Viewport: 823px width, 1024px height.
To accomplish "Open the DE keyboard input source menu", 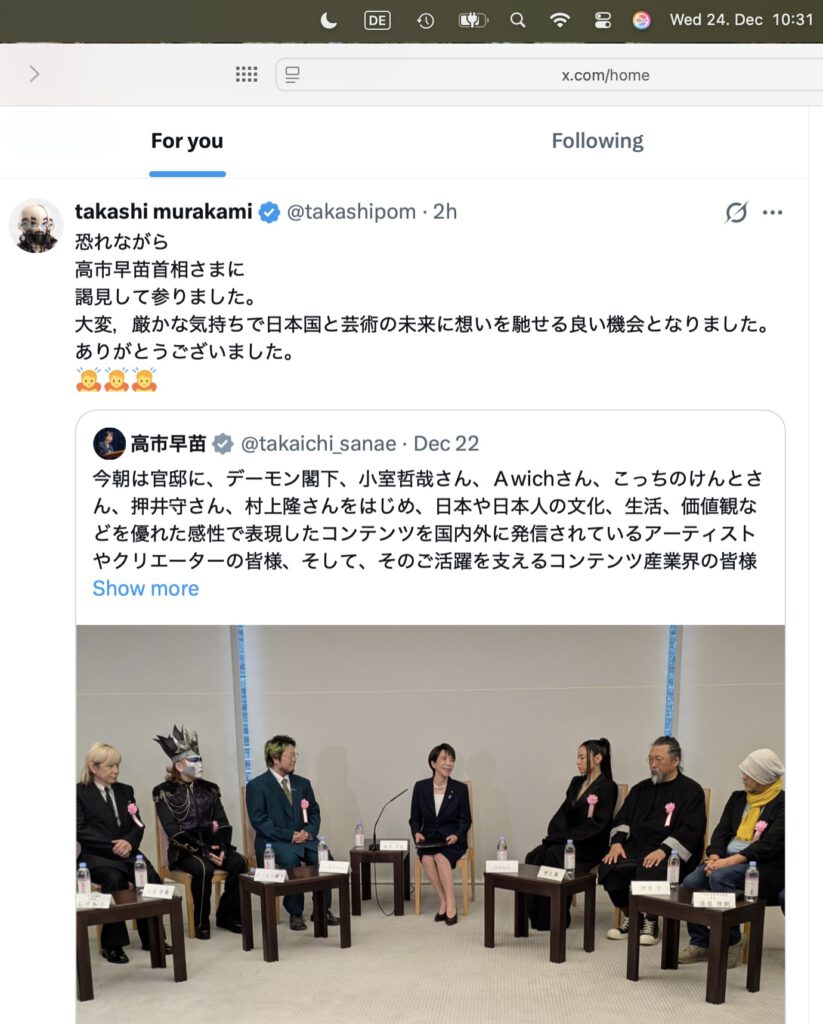I will (x=377, y=21).
